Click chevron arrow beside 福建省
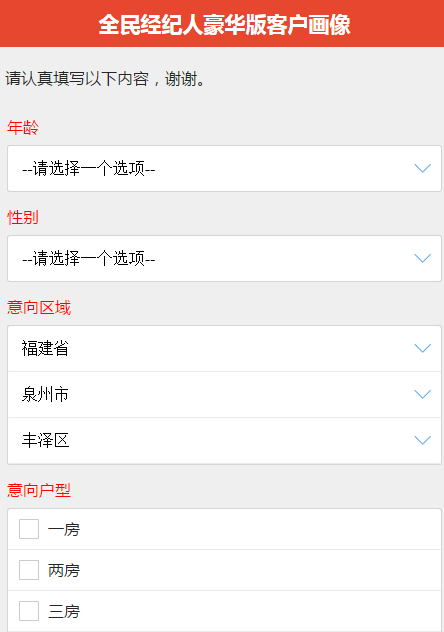 tap(423, 348)
